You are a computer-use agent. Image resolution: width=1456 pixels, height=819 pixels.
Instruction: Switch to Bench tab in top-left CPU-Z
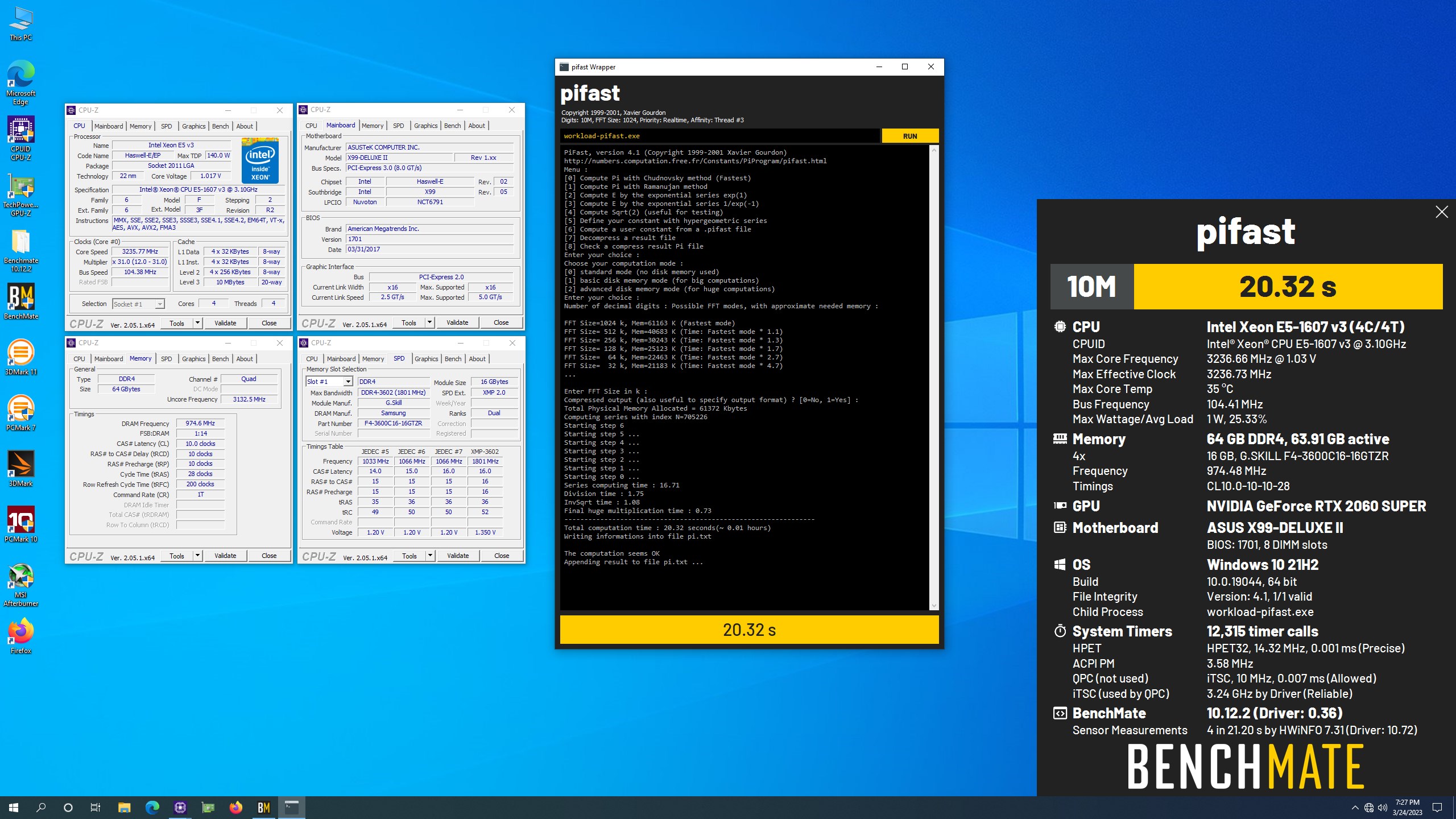tap(221, 126)
